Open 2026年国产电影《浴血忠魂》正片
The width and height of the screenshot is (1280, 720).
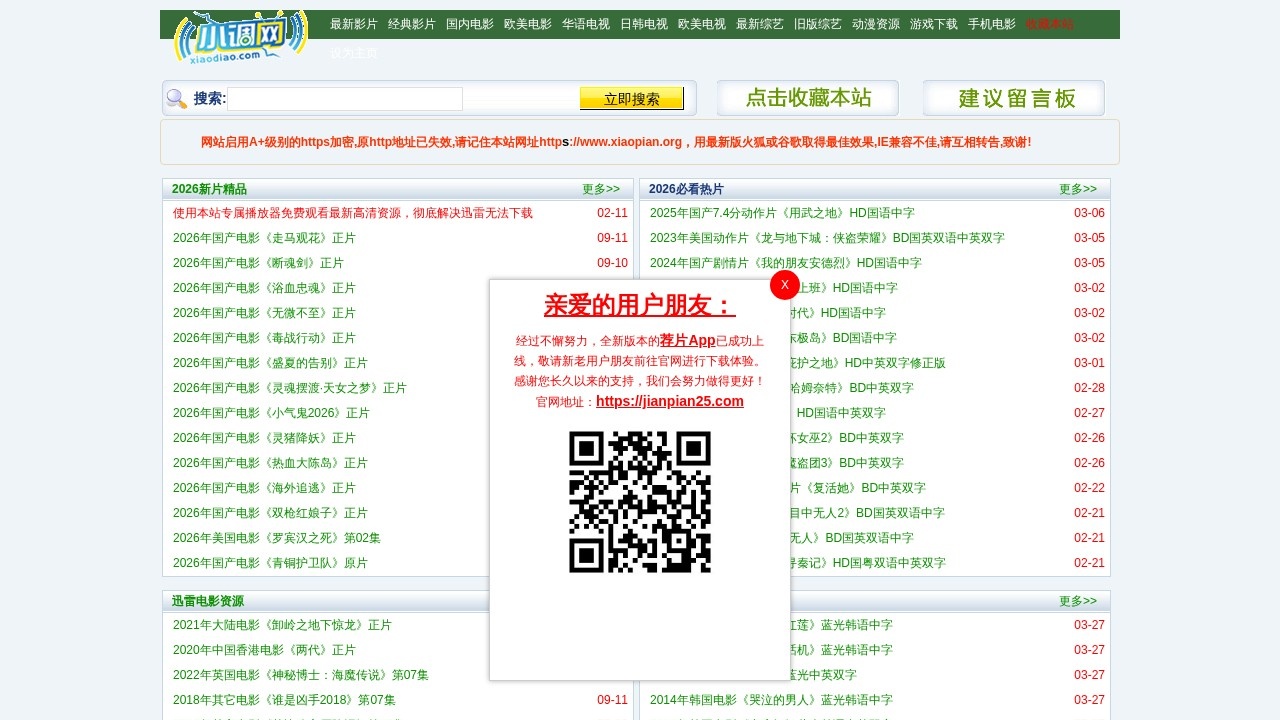point(264,288)
